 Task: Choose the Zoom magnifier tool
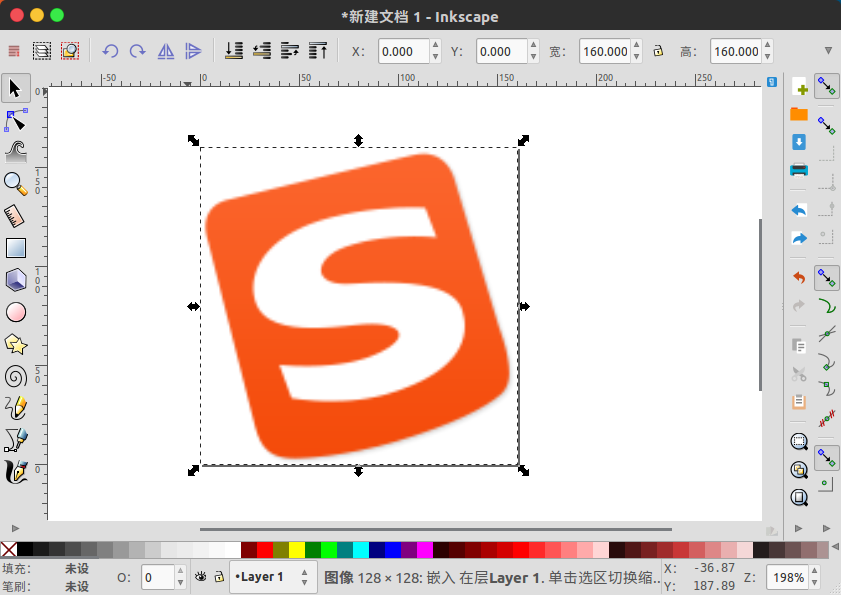pos(15,183)
